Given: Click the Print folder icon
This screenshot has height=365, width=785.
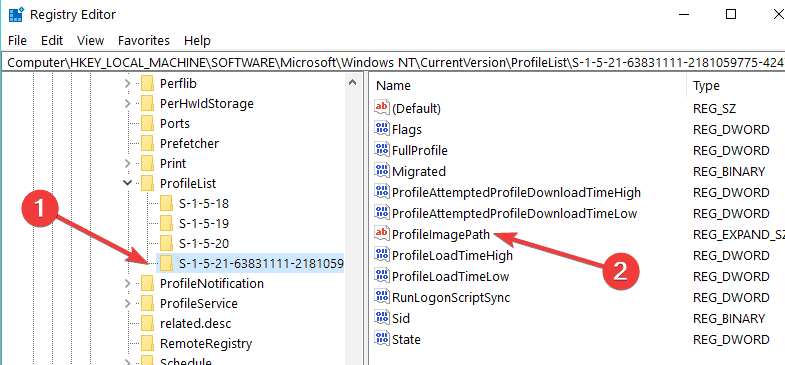Looking at the screenshot, I should 147,164.
